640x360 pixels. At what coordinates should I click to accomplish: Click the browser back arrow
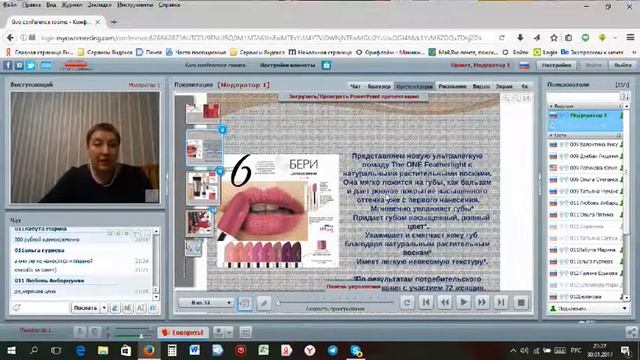(x=10, y=38)
